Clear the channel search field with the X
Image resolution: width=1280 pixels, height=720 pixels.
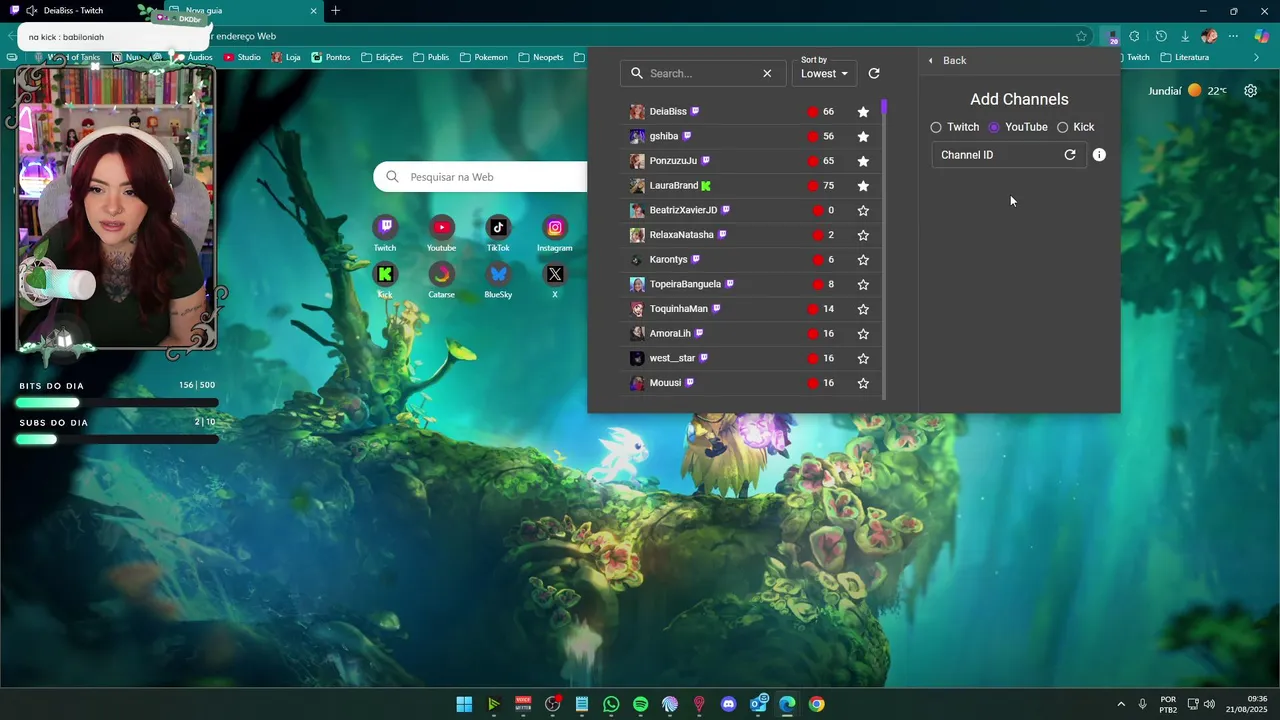click(x=767, y=73)
